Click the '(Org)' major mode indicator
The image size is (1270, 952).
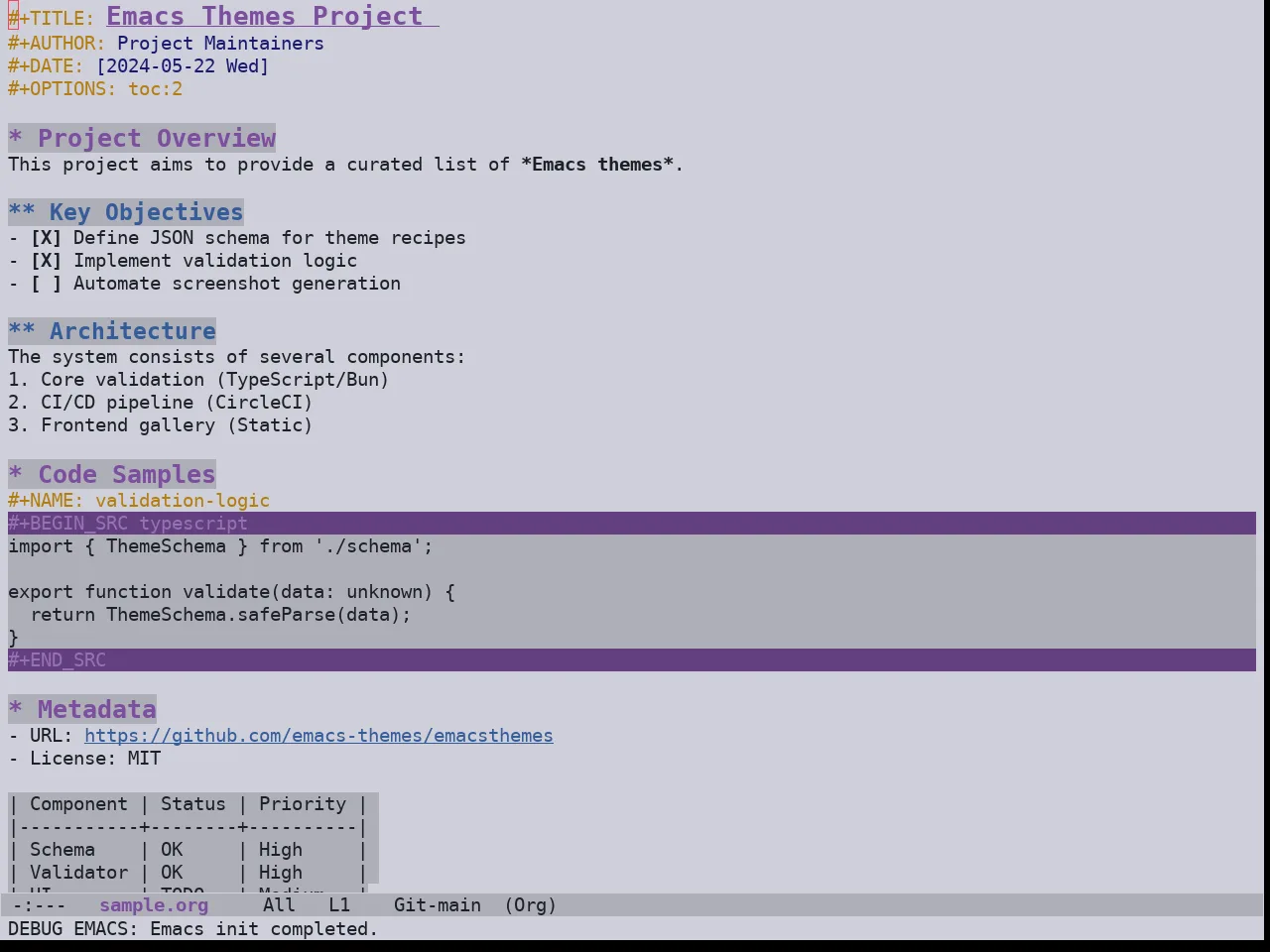pos(531,905)
